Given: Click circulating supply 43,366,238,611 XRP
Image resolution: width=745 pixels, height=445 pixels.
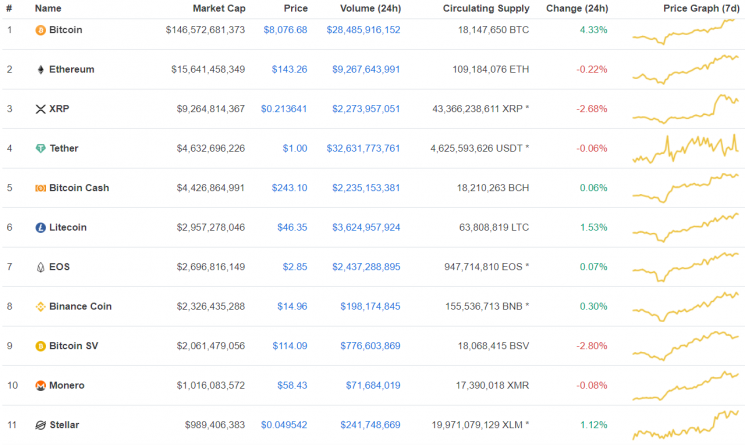Looking at the screenshot, I should [480, 109].
